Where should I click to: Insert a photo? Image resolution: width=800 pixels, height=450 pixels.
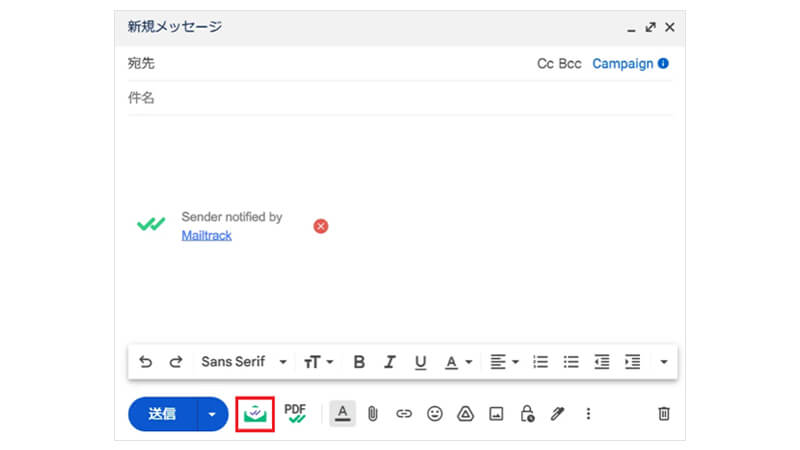point(496,414)
